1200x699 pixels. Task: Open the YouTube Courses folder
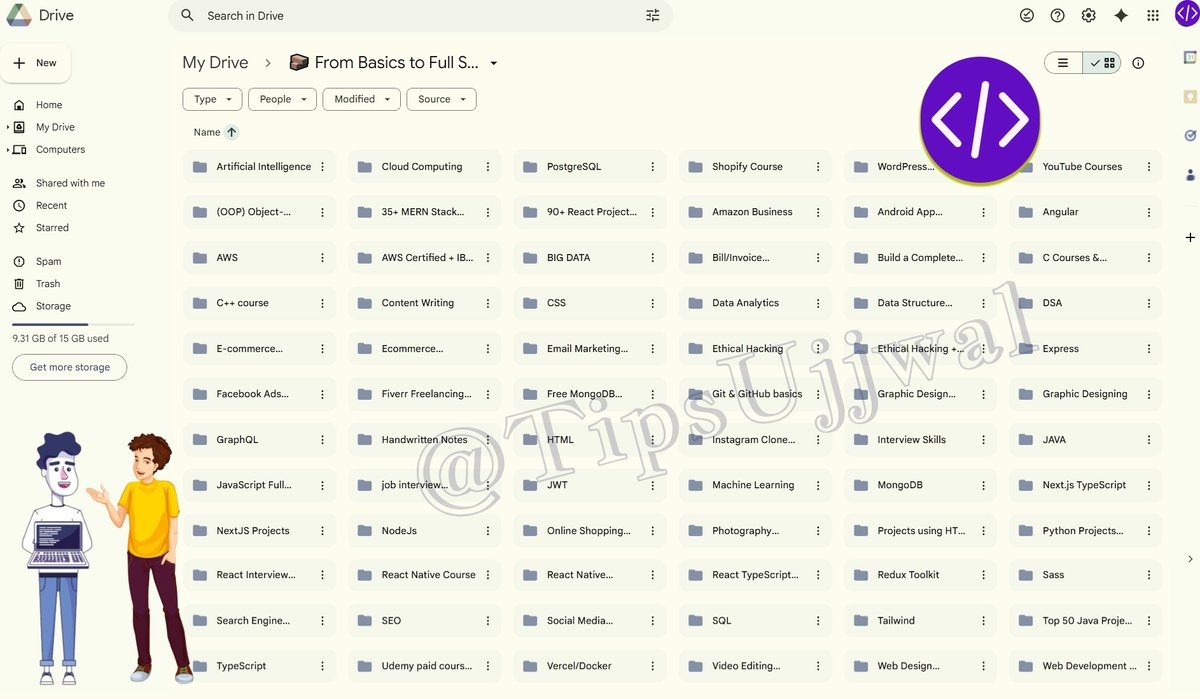(1085, 167)
